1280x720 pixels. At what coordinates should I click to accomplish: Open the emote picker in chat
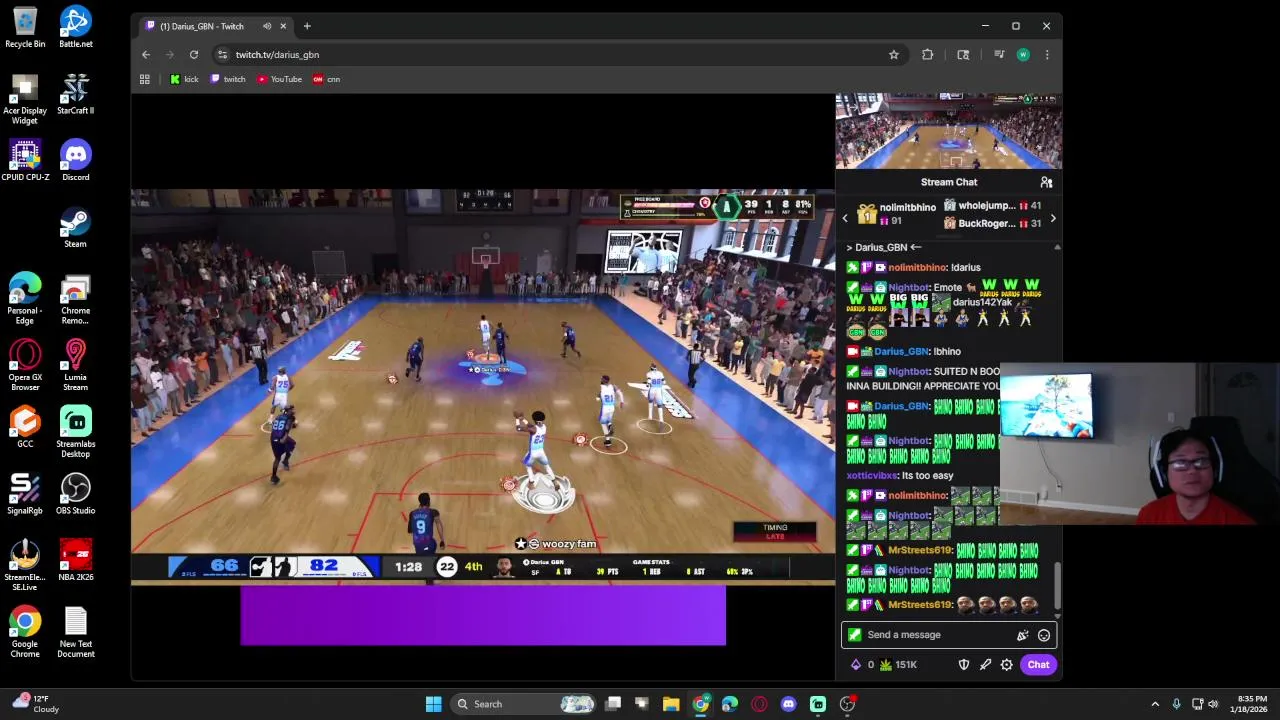click(1044, 635)
